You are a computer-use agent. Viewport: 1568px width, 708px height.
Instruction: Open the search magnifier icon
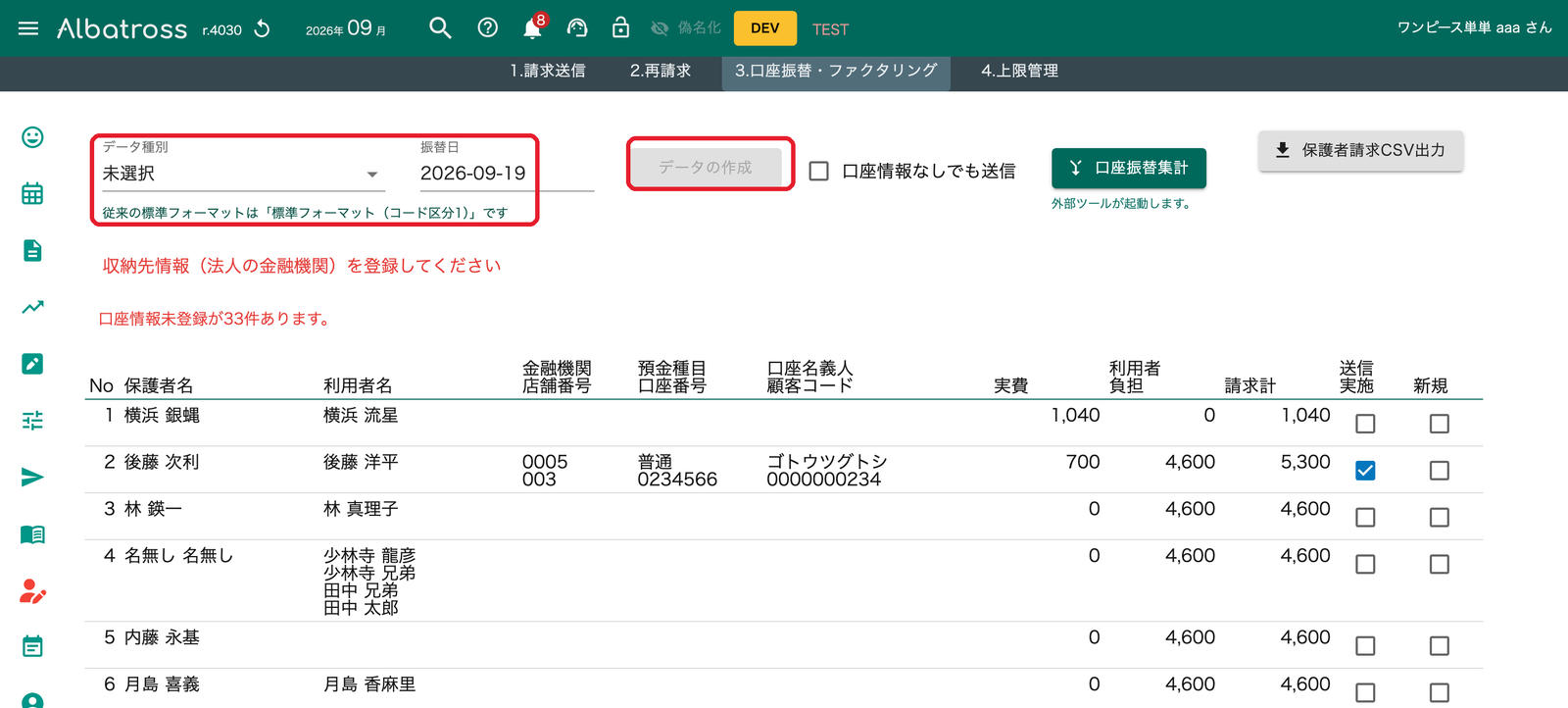pyautogui.click(x=440, y=28)
